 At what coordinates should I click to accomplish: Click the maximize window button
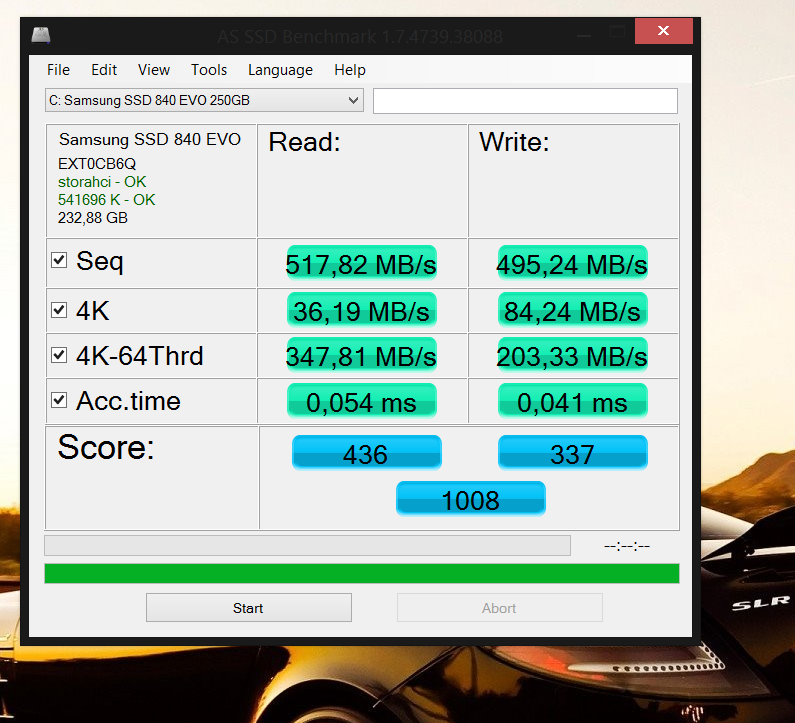[619, 33]
